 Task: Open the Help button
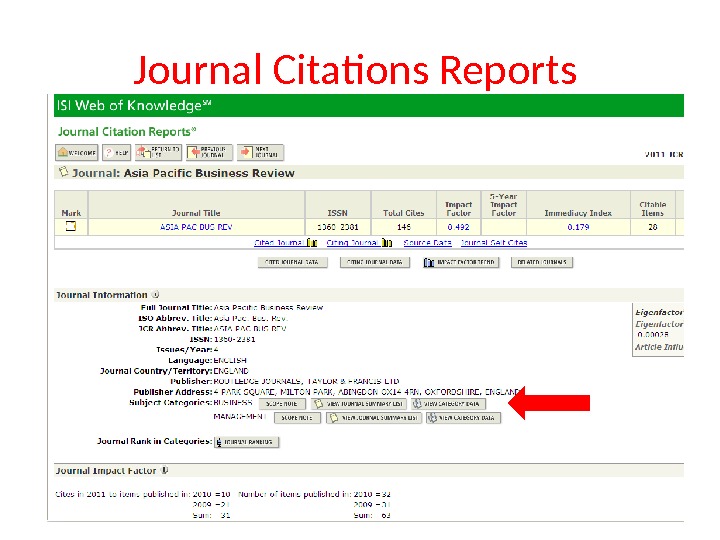click(x=117, y=152)
